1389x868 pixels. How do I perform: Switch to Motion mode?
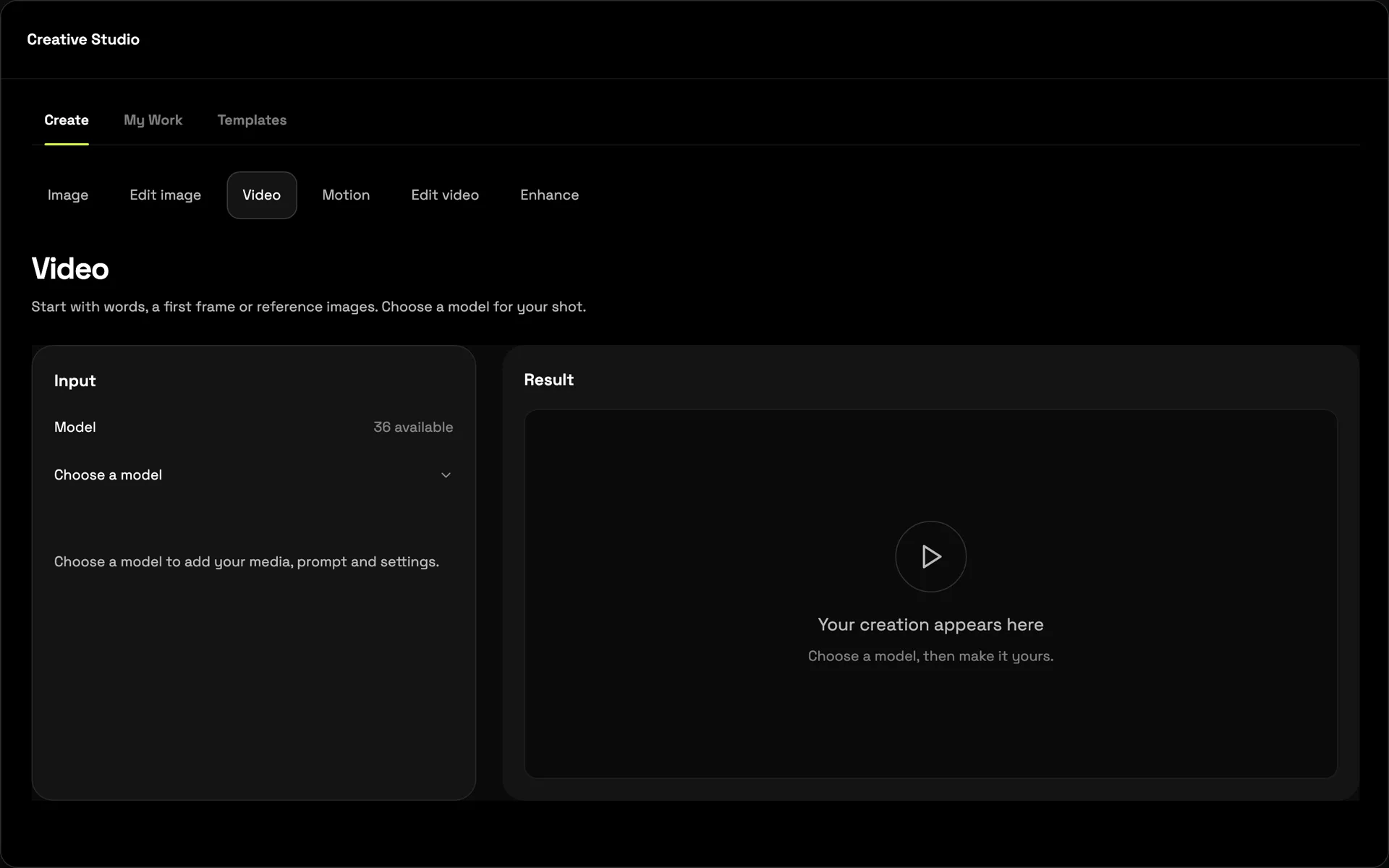346,195
